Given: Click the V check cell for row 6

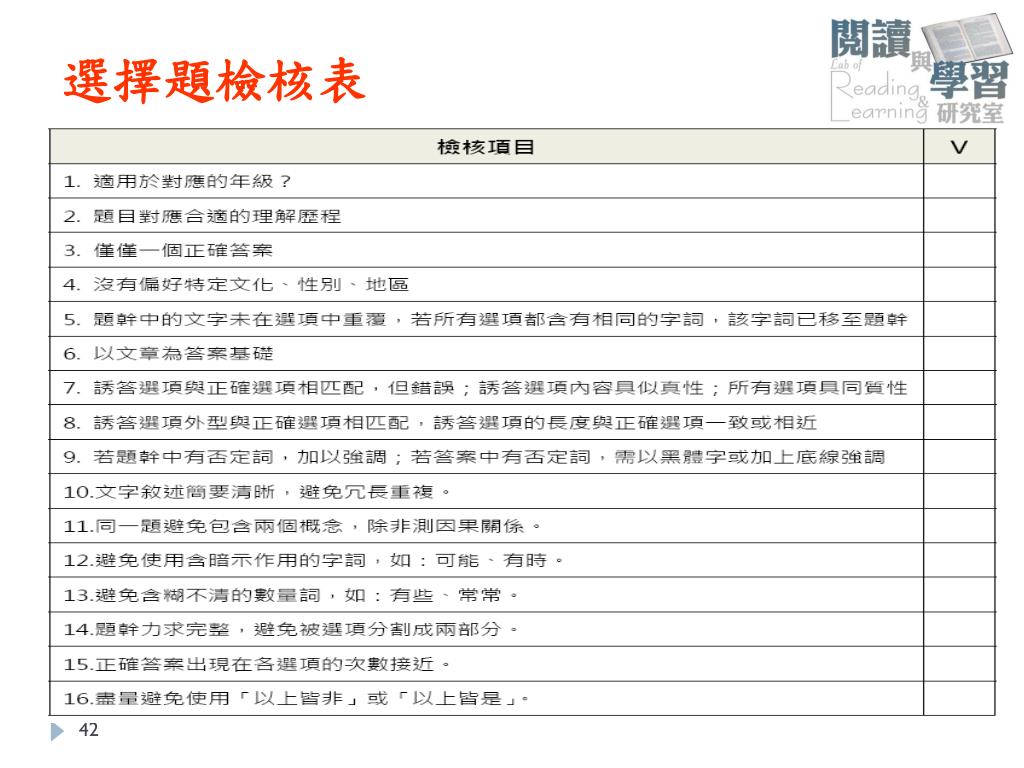Looking at the screenshot, I should [959, 354].
